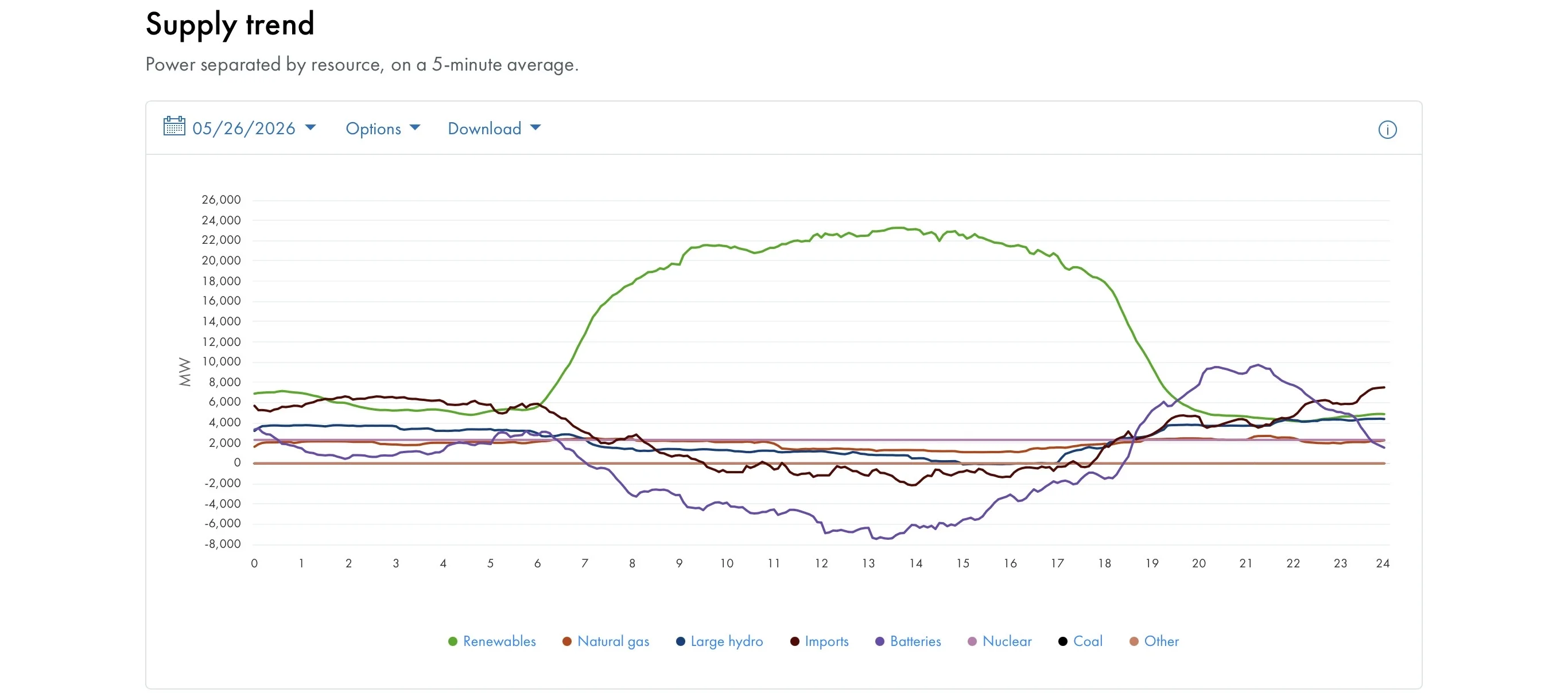Toggle the Renewables legend series
Viewport: 1568px width, 693px height.
click(492, 641)
